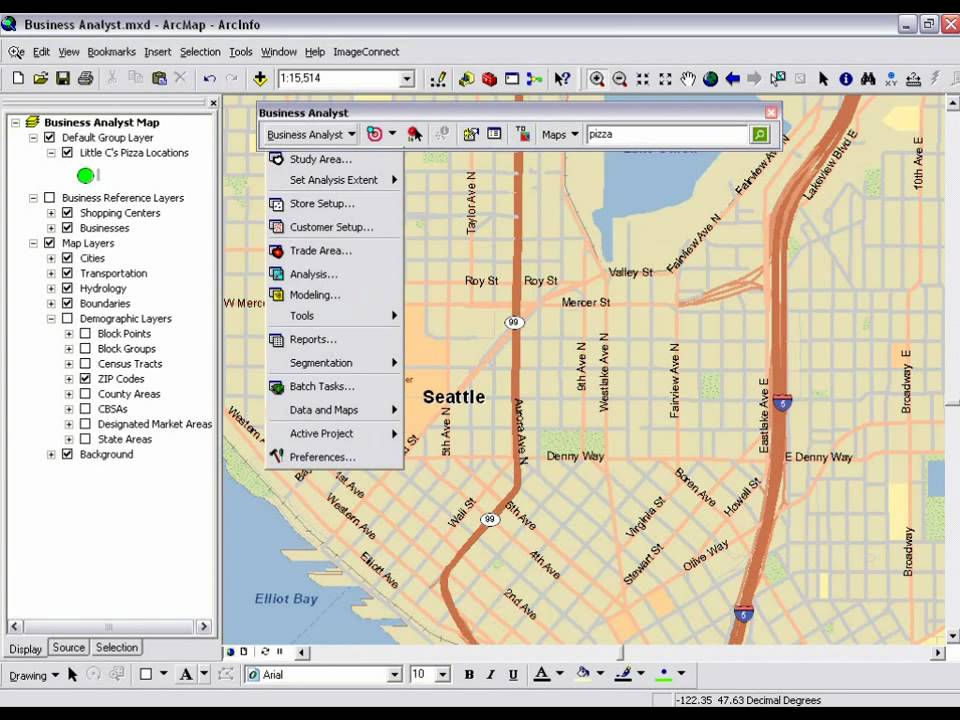The width and height of the screenshot is (960, 720).
Task: Click the Fixed Zoom In icon
Action: pos(642,79)
